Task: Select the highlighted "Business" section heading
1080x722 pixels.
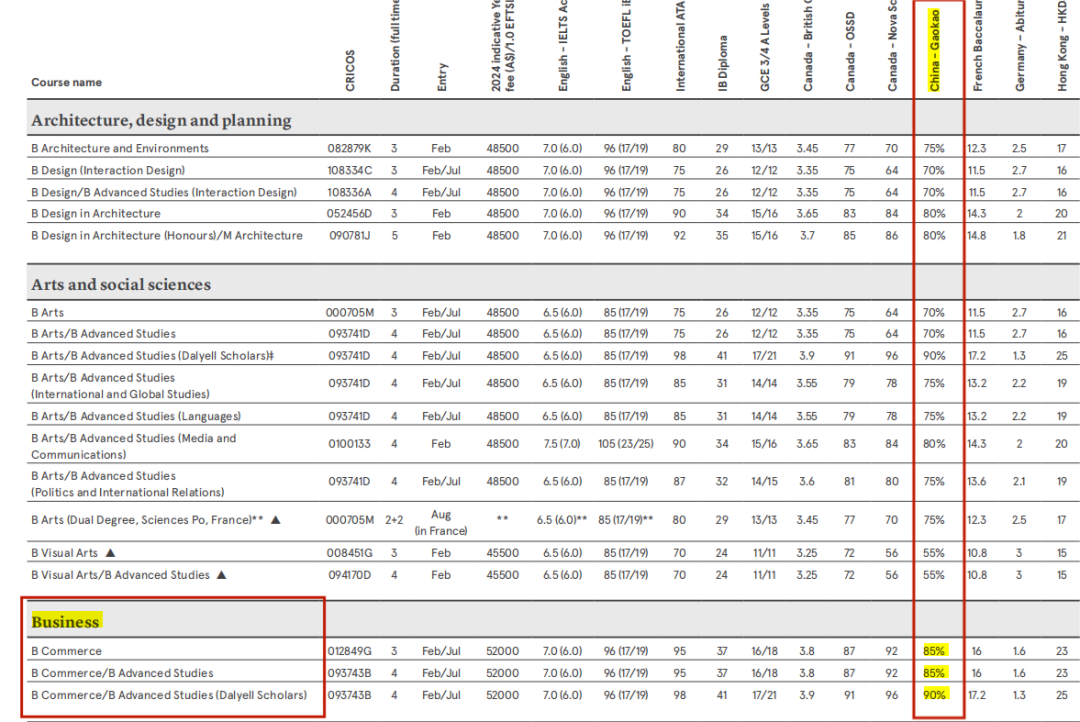Action: [x=65, y=622]
